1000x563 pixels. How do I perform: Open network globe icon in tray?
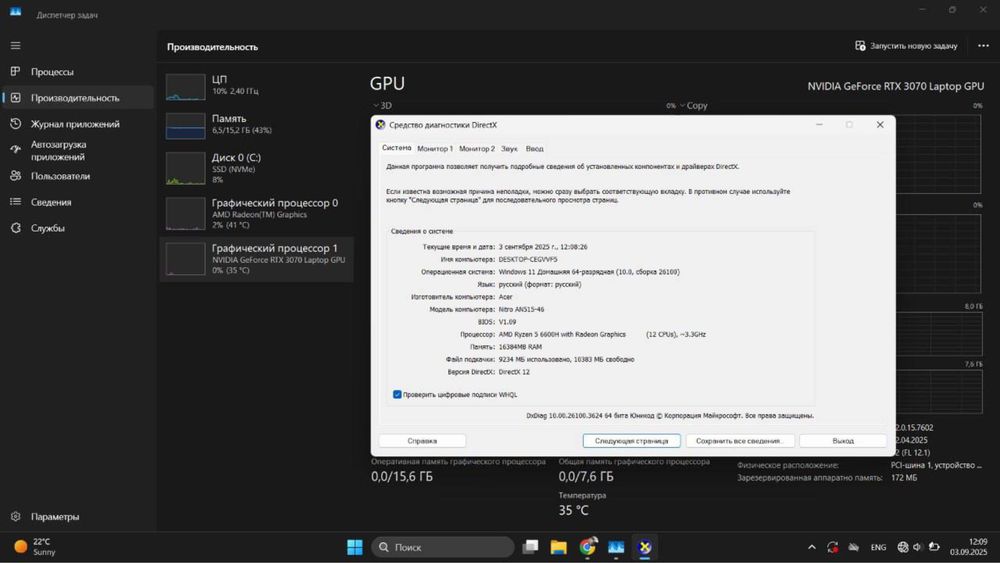click(x=902, y=547)
